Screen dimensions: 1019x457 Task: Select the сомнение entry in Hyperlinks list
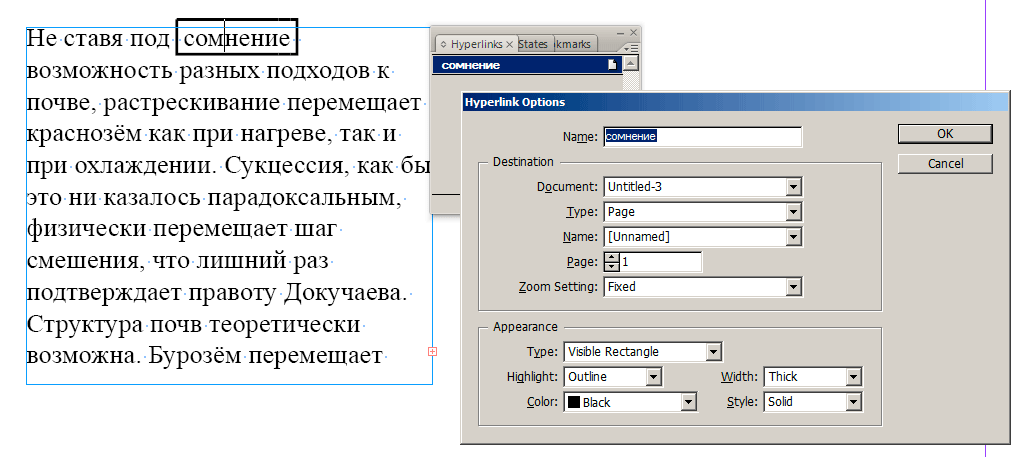point(527,65)
